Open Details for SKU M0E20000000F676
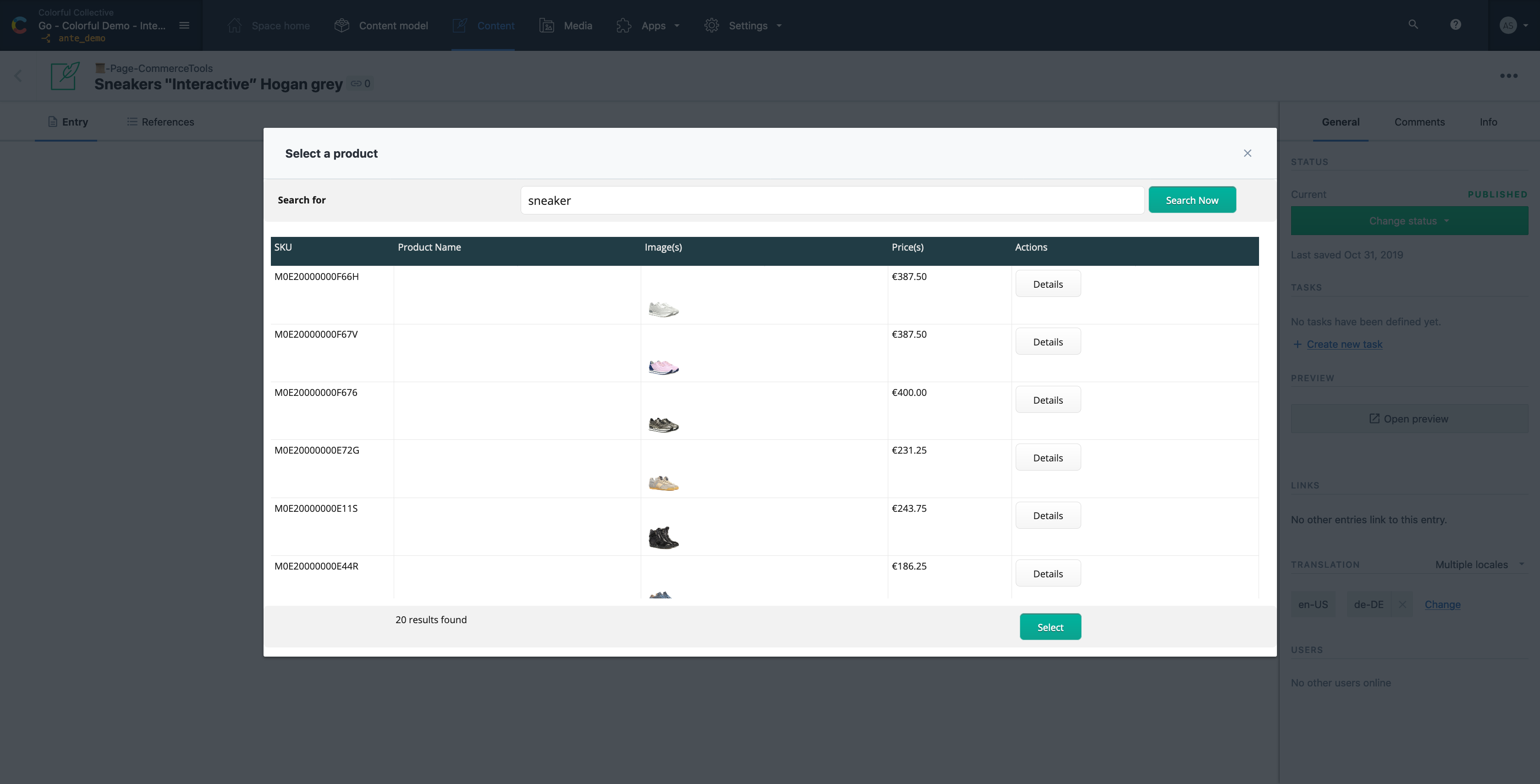Image resolution: width=1540 pixels, height=784 pixels. 1048,400
